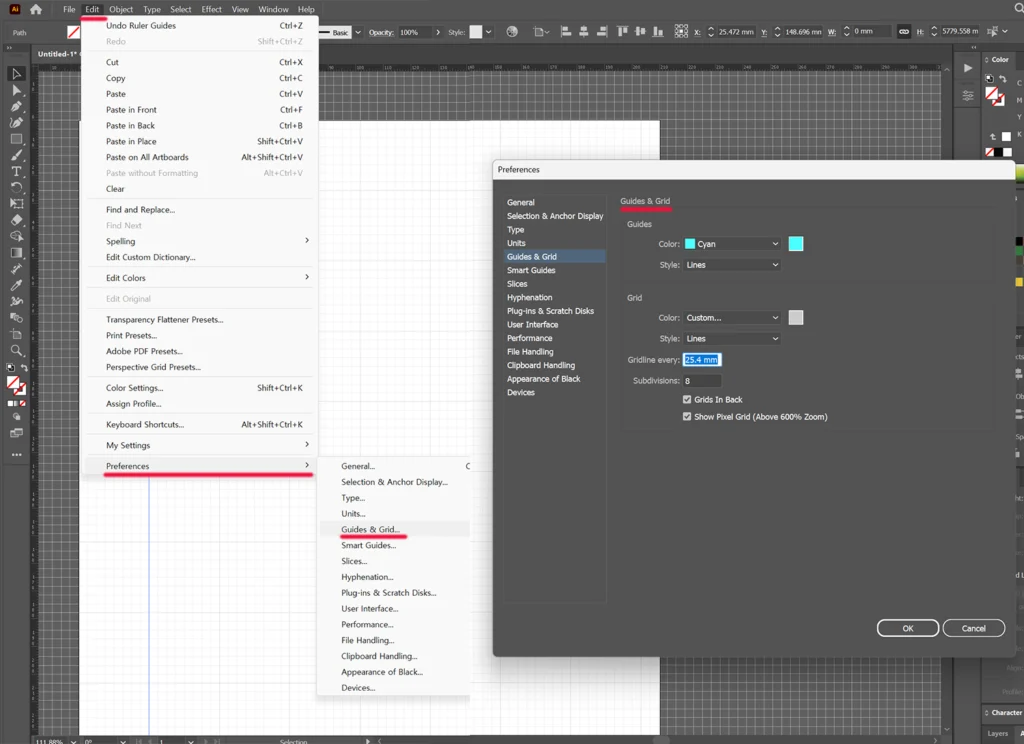The image size is (1024, 744).
Task: Select the Eraser tool
Action: (16, 220)
